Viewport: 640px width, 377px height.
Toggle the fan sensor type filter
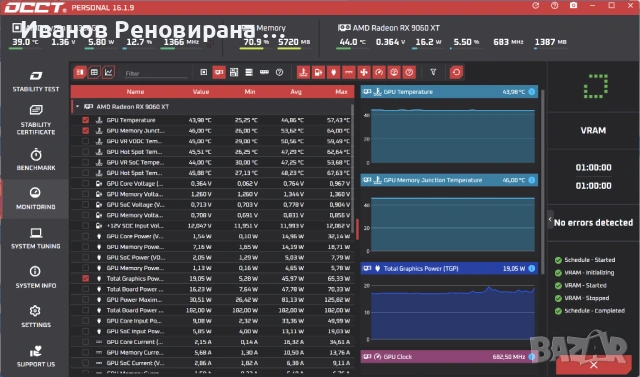[x=364, y=73]
